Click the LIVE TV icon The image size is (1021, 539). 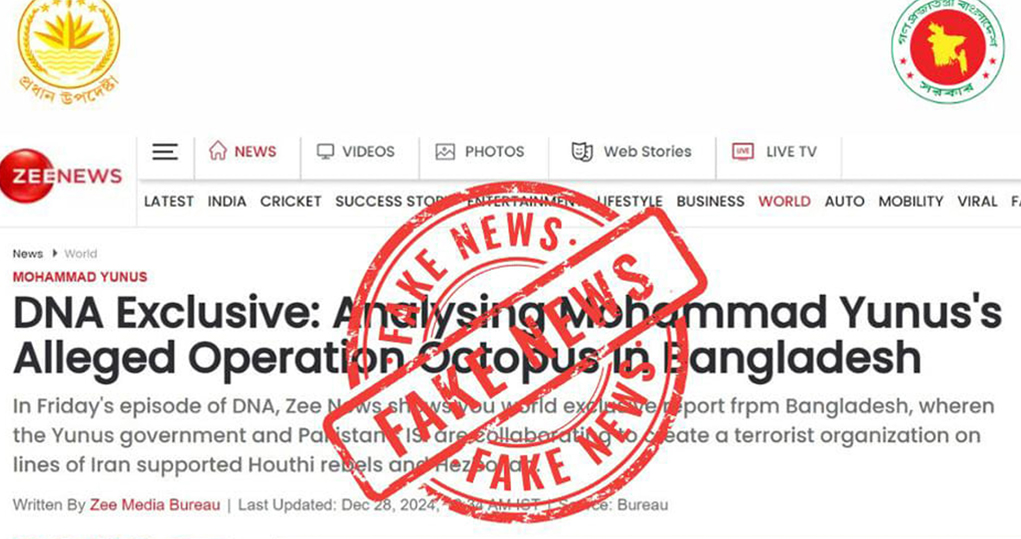[743, 152]
